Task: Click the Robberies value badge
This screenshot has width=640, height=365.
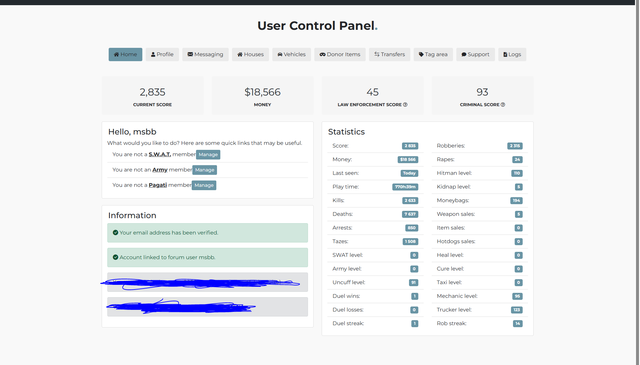Action: pos(515,146)
